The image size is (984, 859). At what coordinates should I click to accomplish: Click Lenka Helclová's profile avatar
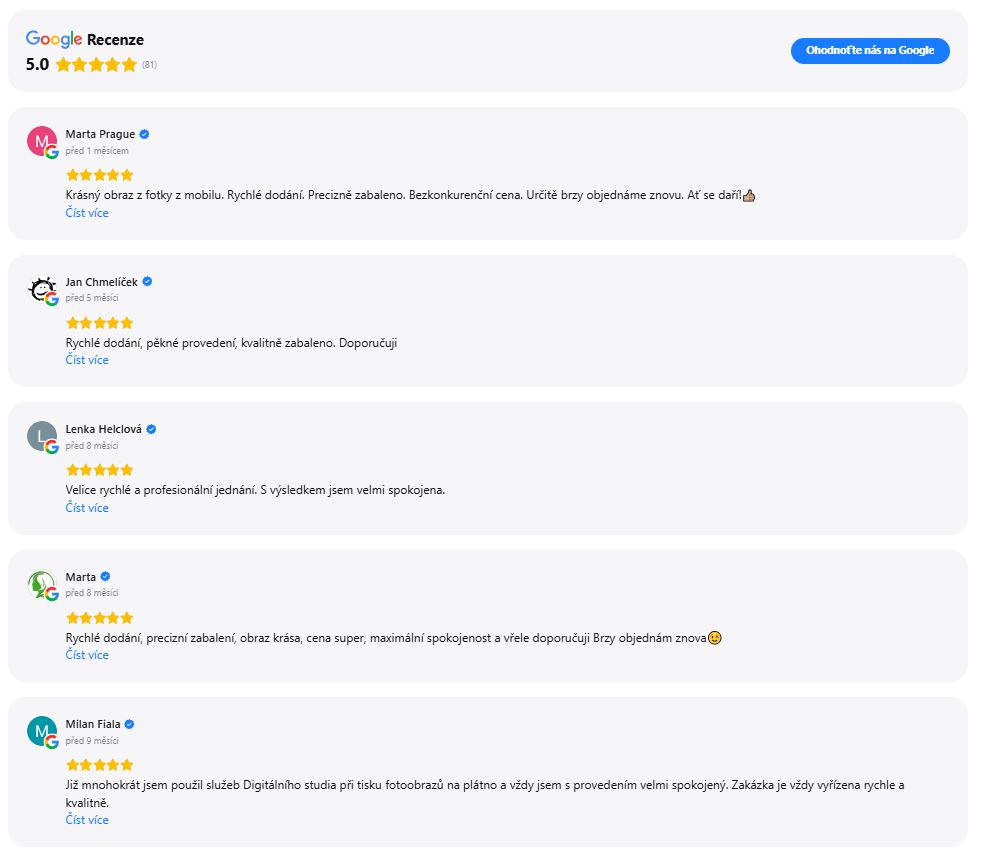point(40,435)
